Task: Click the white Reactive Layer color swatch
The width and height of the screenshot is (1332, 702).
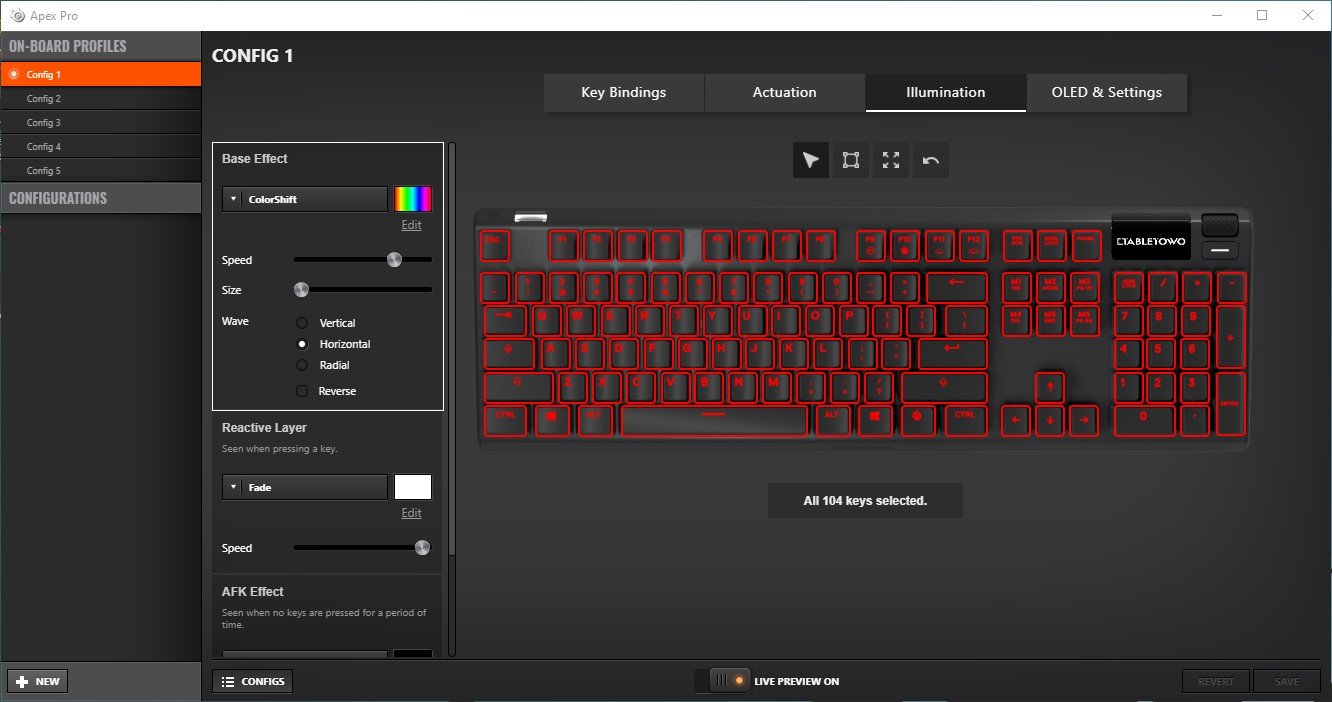Action: [413, 487]
